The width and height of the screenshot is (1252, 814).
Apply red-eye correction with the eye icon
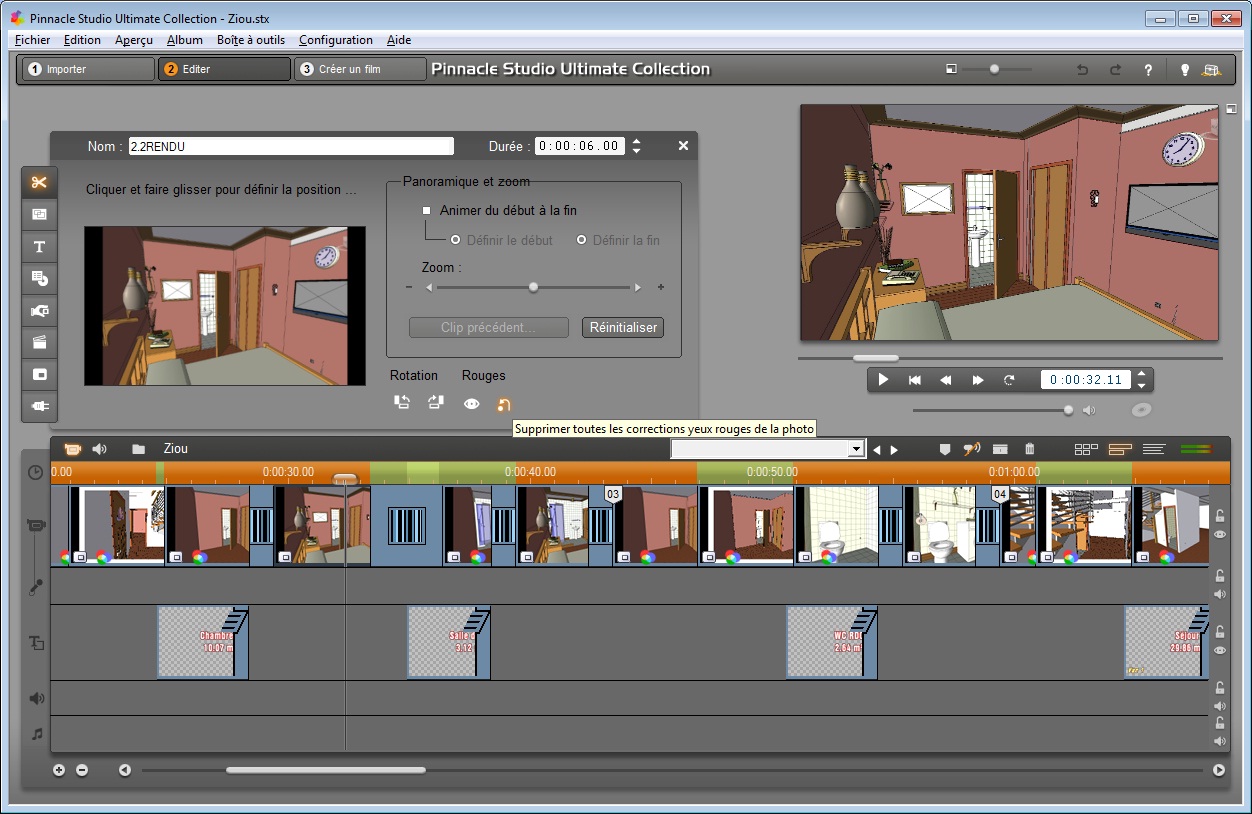point(472,404)
